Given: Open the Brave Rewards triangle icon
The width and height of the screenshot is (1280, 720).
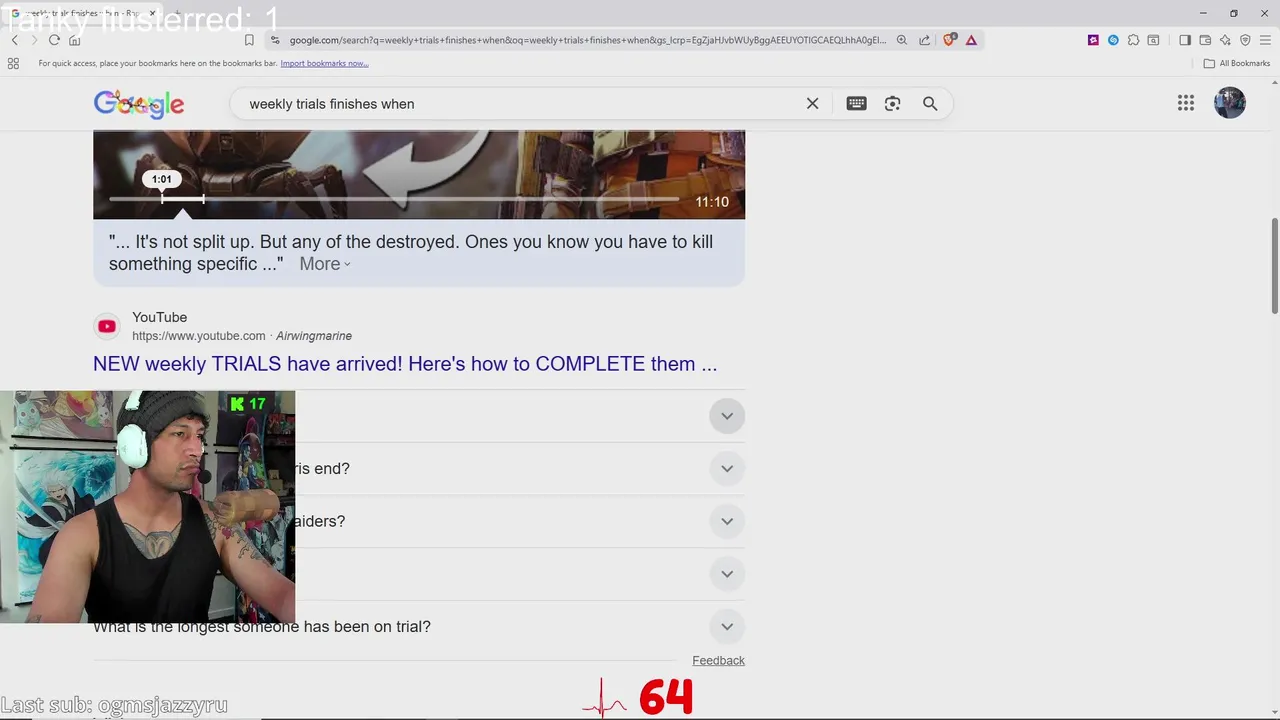Looking at the screenshot, I should pos(971,40).
